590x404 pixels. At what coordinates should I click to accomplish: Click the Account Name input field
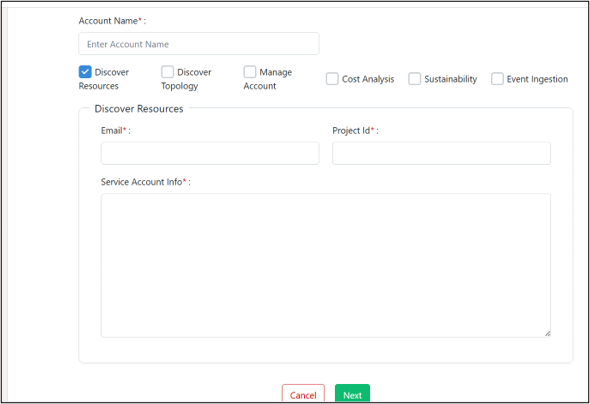tap(199, 44)
